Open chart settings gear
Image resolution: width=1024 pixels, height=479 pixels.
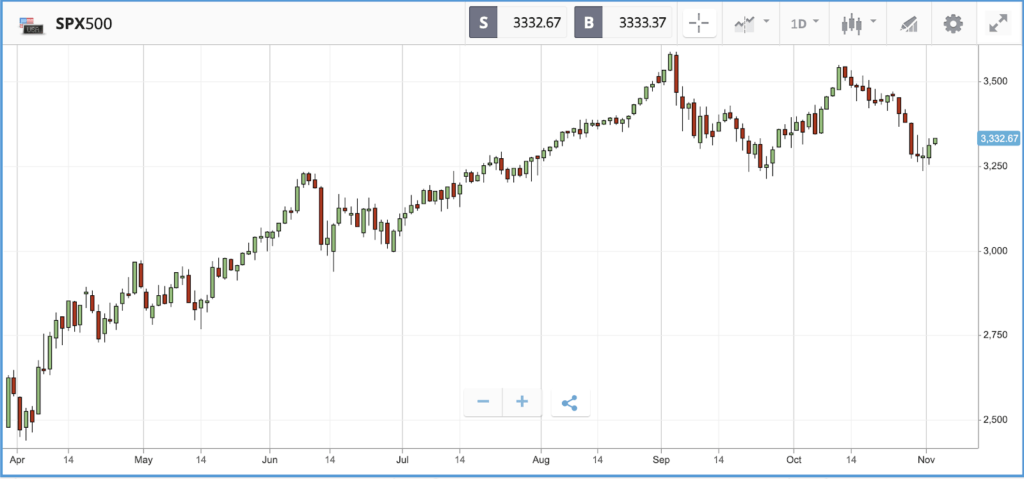[x=953, y=24]
